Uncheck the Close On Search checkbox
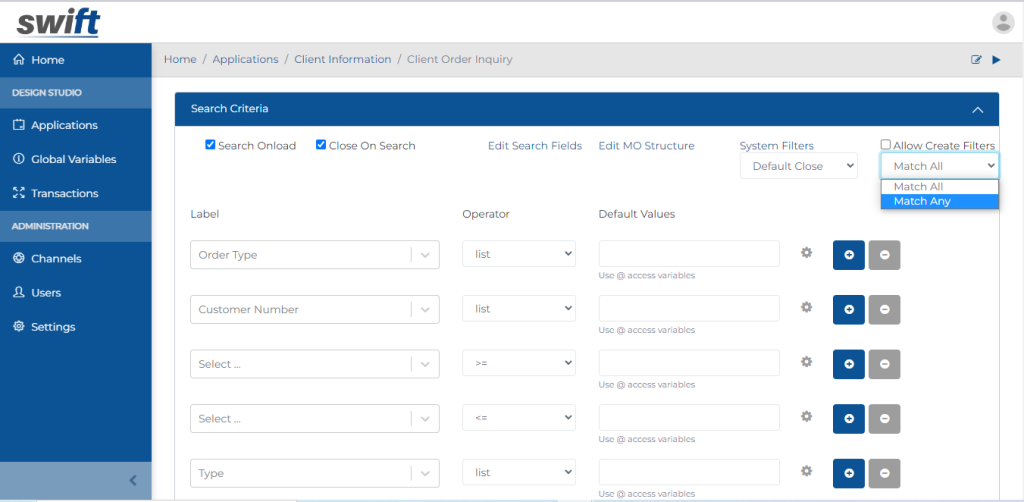The height and width of the screenshot is (502, 1024). pyautogui.click(x=321, y=145)
